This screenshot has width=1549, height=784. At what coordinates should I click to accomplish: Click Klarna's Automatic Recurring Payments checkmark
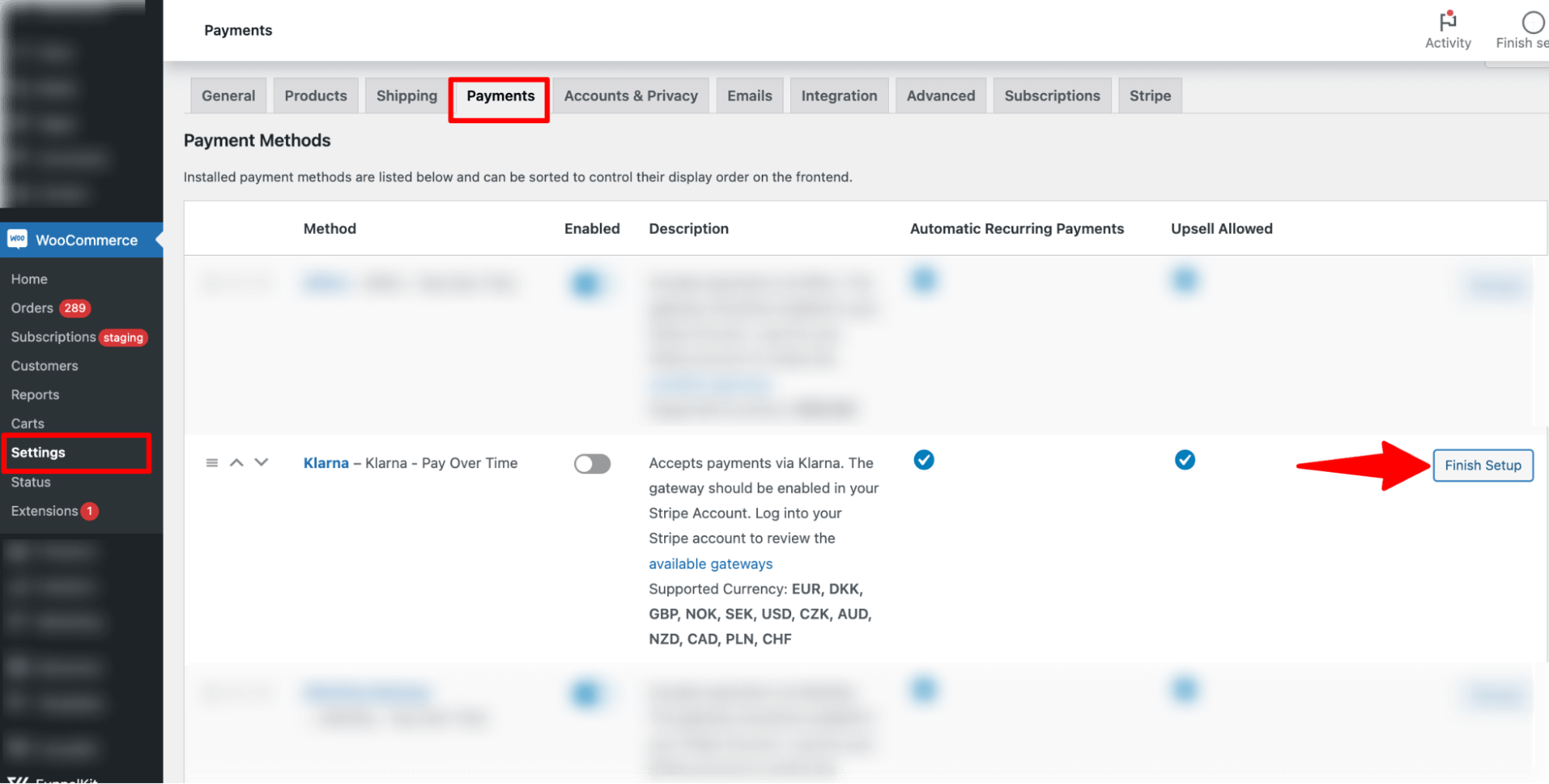pos(924,460)
